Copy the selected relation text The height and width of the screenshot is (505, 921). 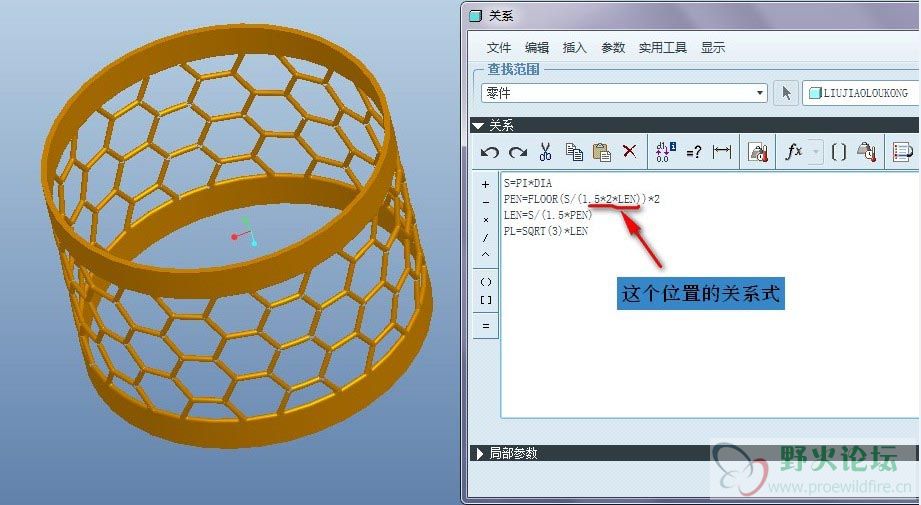[574, 152]
